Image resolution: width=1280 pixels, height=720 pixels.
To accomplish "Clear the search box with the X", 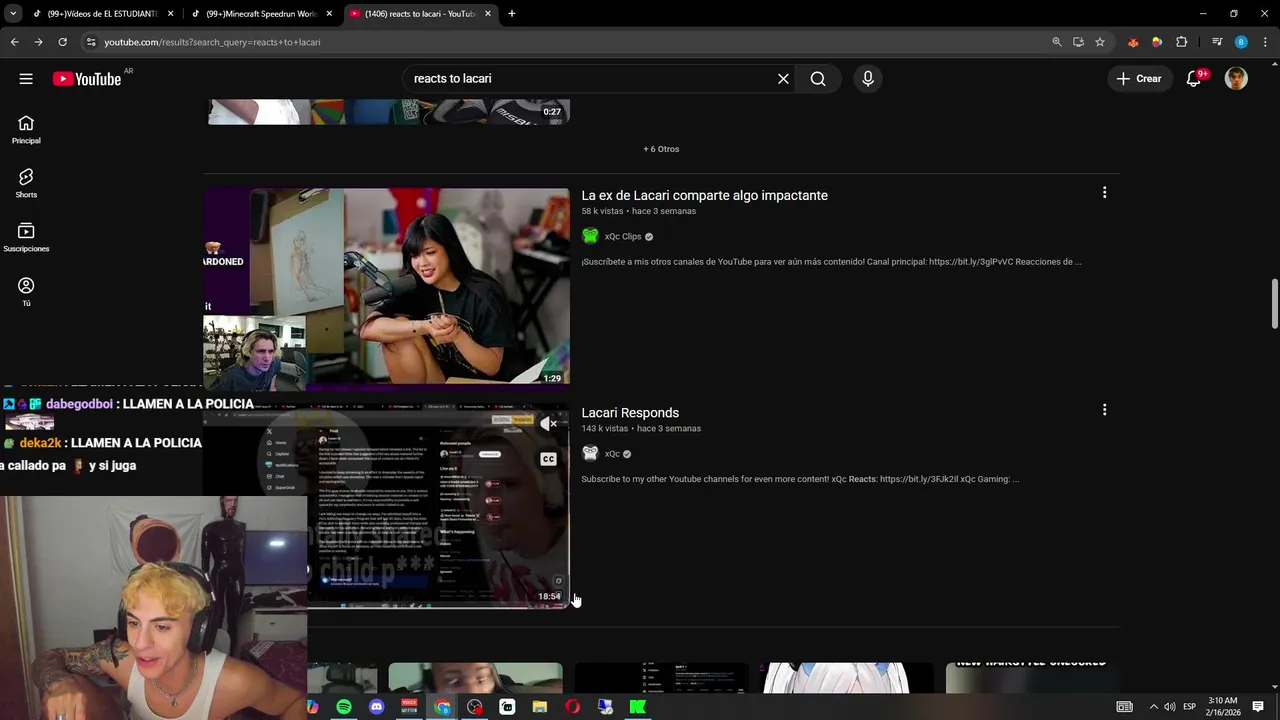I will 783,79.
